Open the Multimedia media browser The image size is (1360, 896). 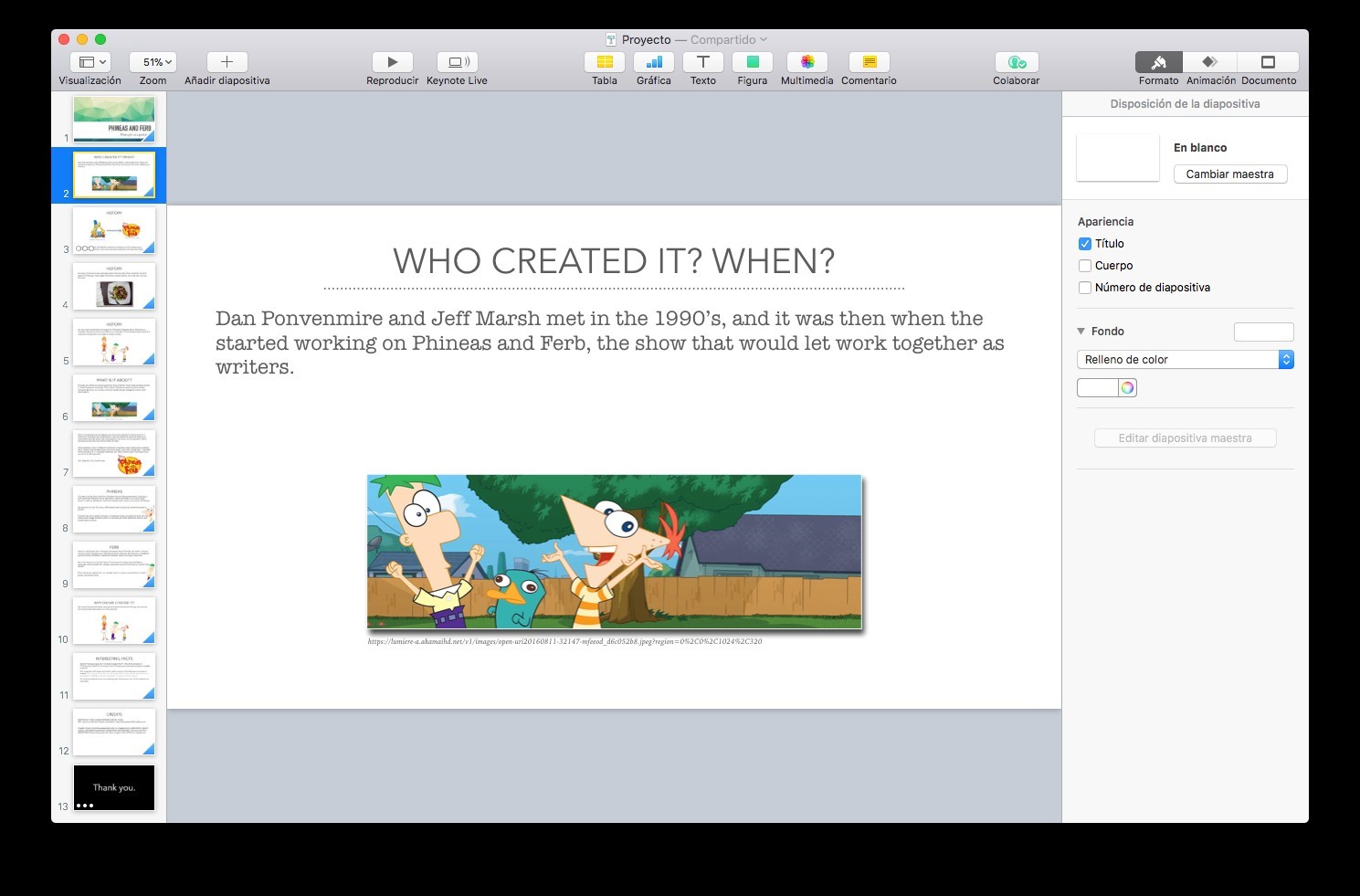point(807,62)
